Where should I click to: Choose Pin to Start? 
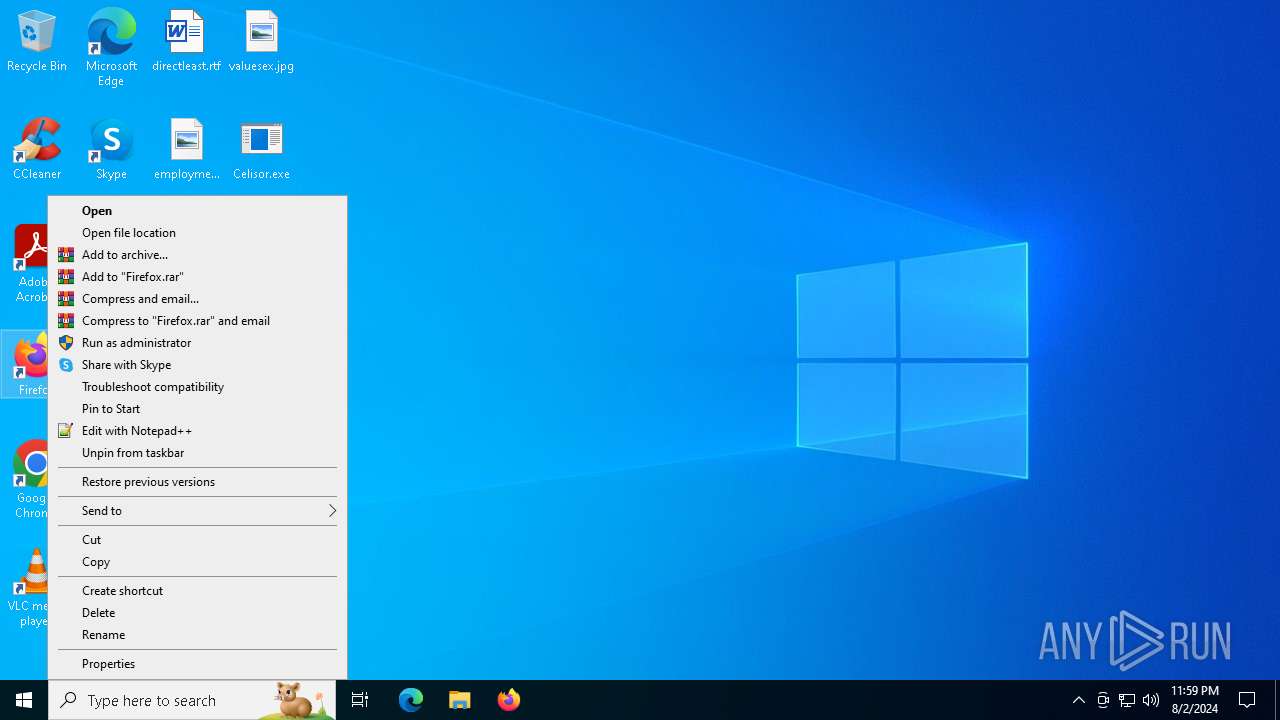click(197, 409)
